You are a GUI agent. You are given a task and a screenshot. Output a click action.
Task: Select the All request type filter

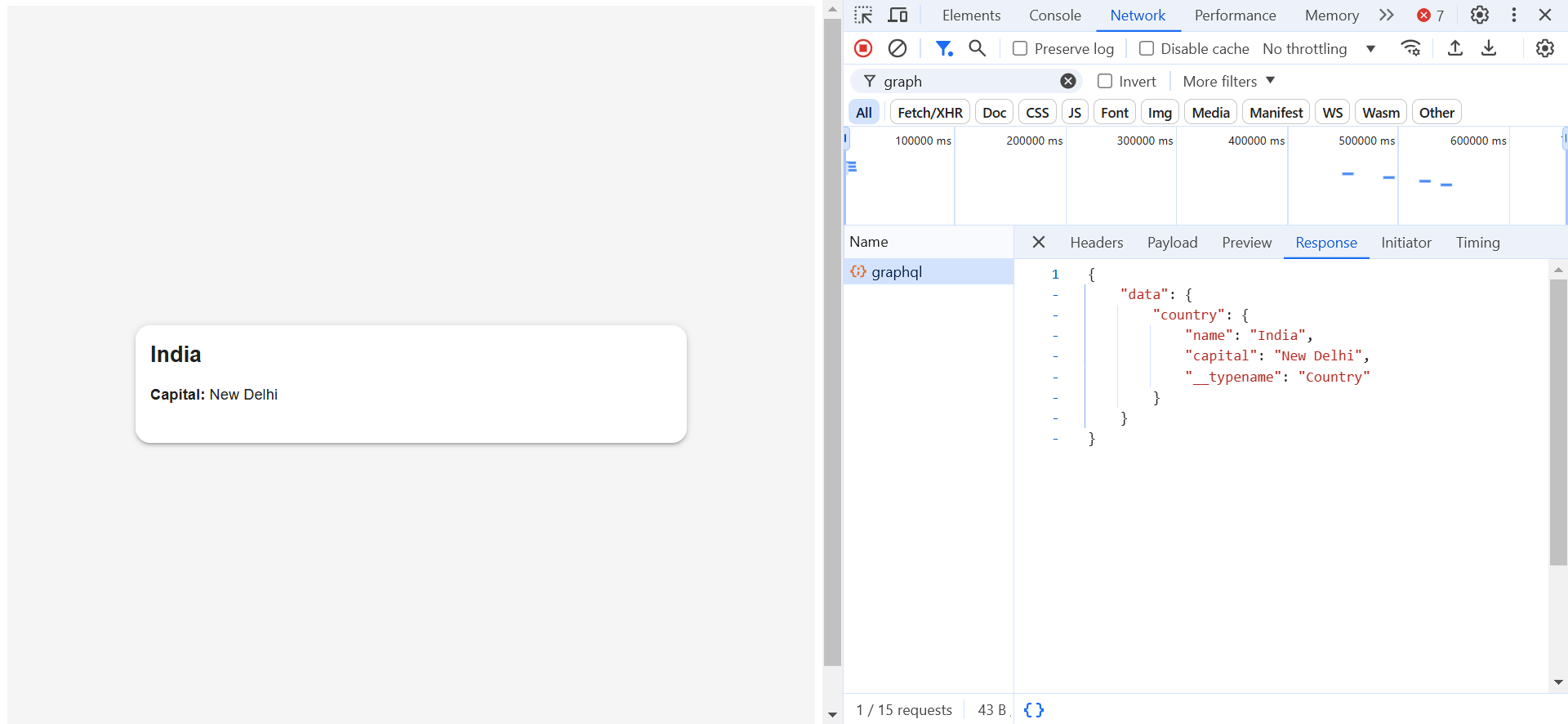pos(864,112)
